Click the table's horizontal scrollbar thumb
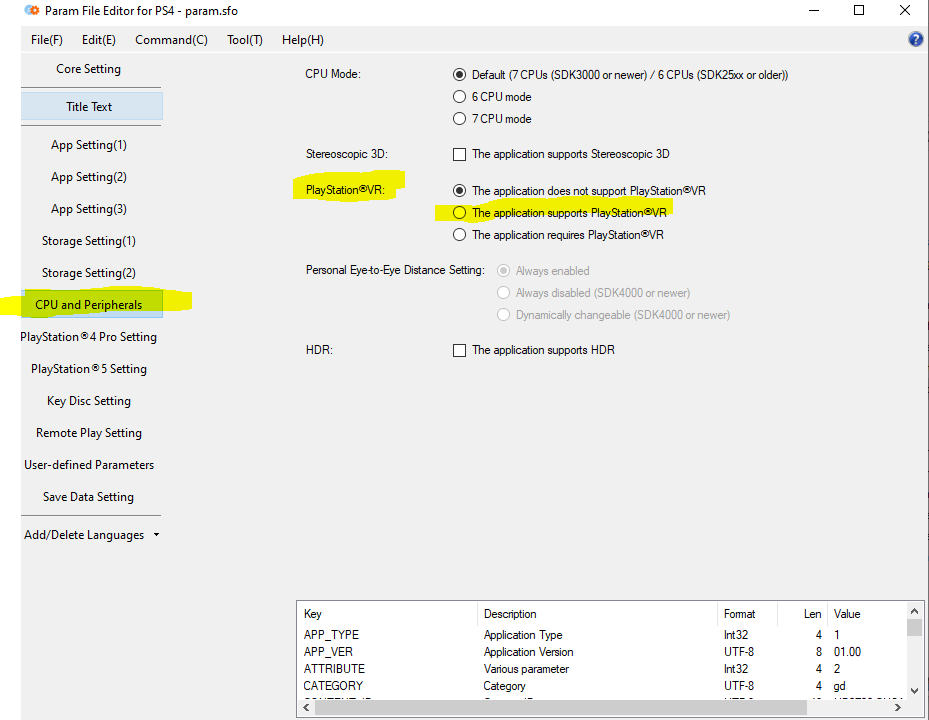Screen dimensions: 929x720 click(x=560, y=707)
